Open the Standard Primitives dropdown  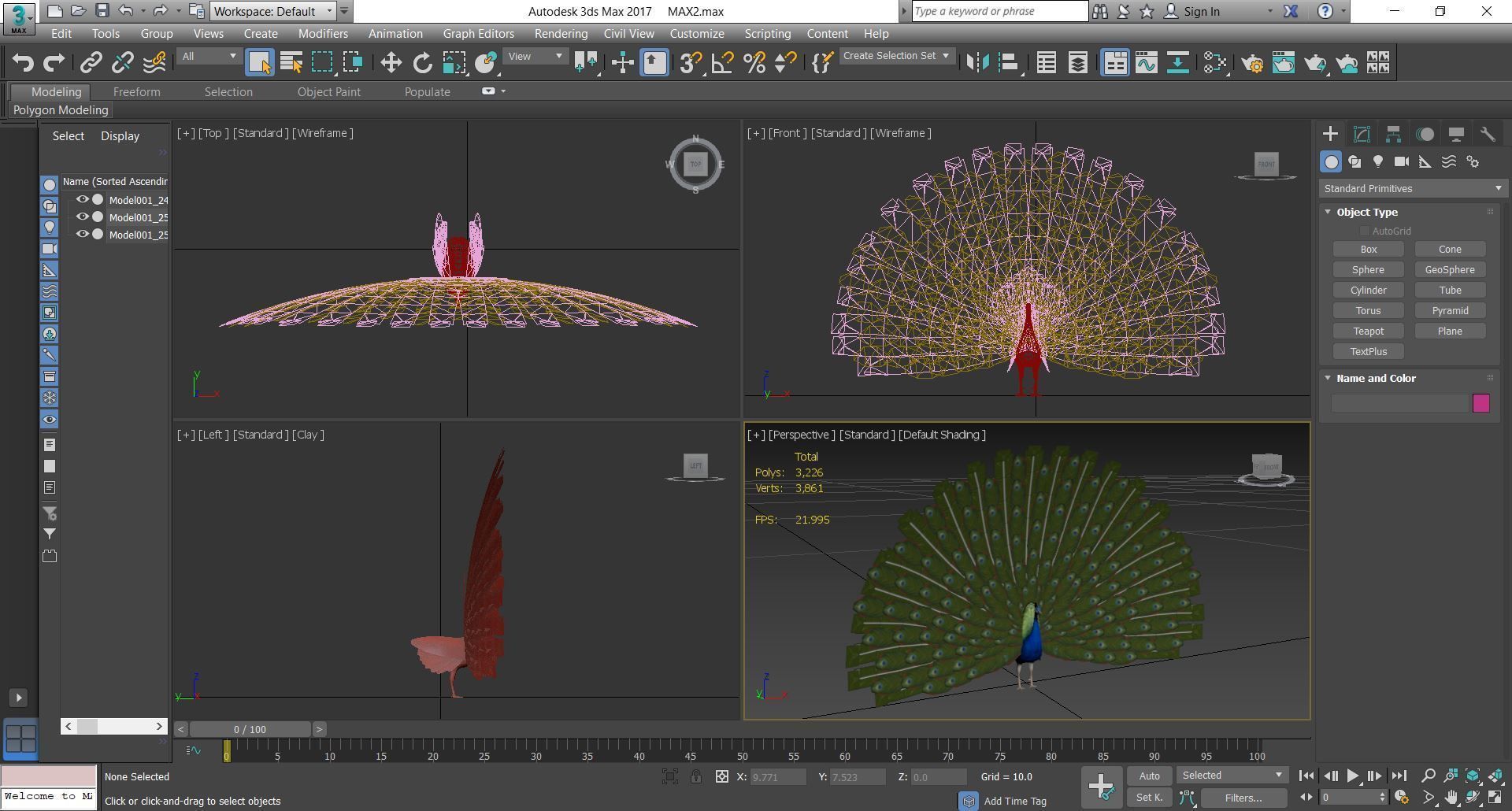[1413, 188]
